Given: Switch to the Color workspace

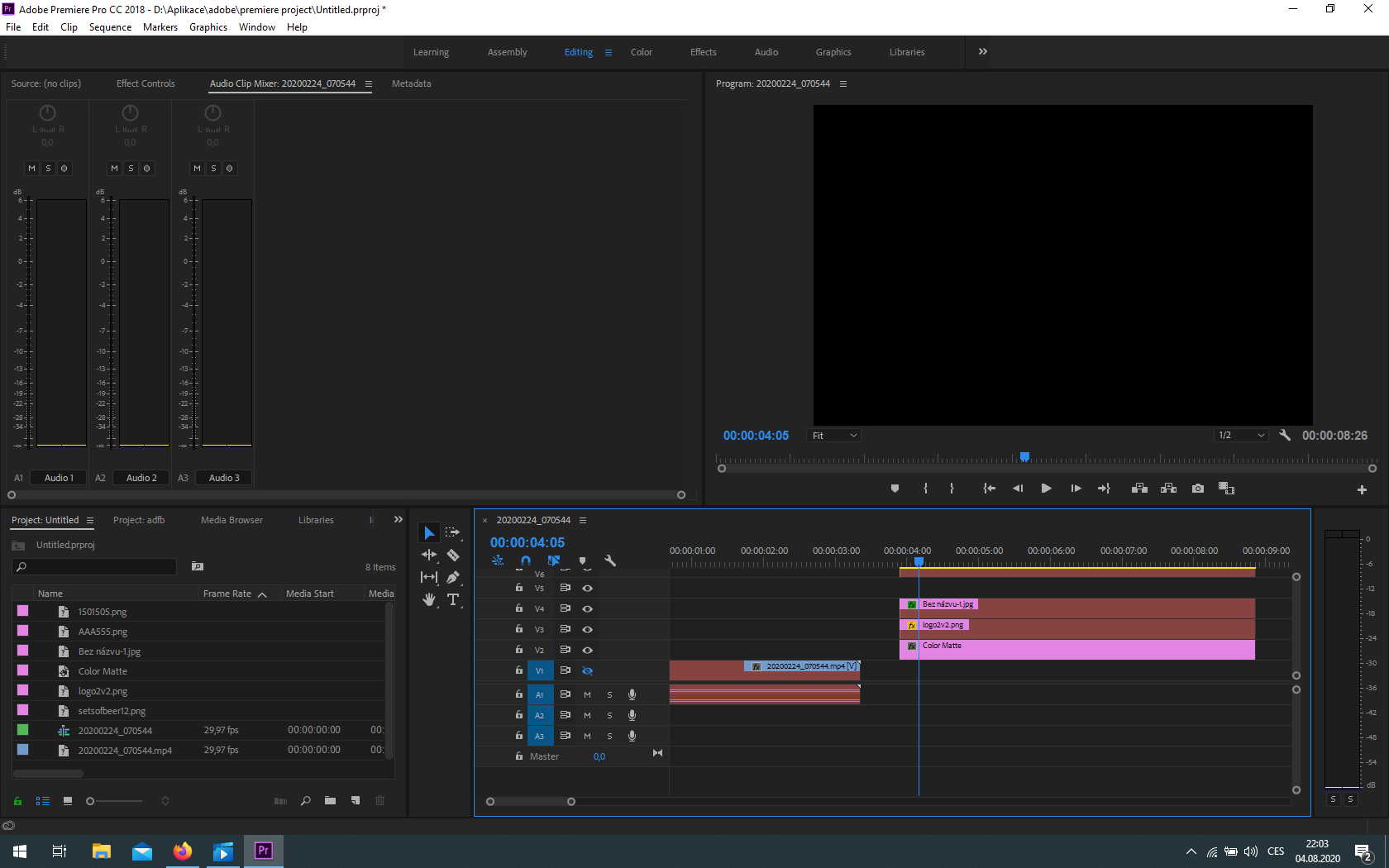Looking at the screenshot, I should coord(642,52).
